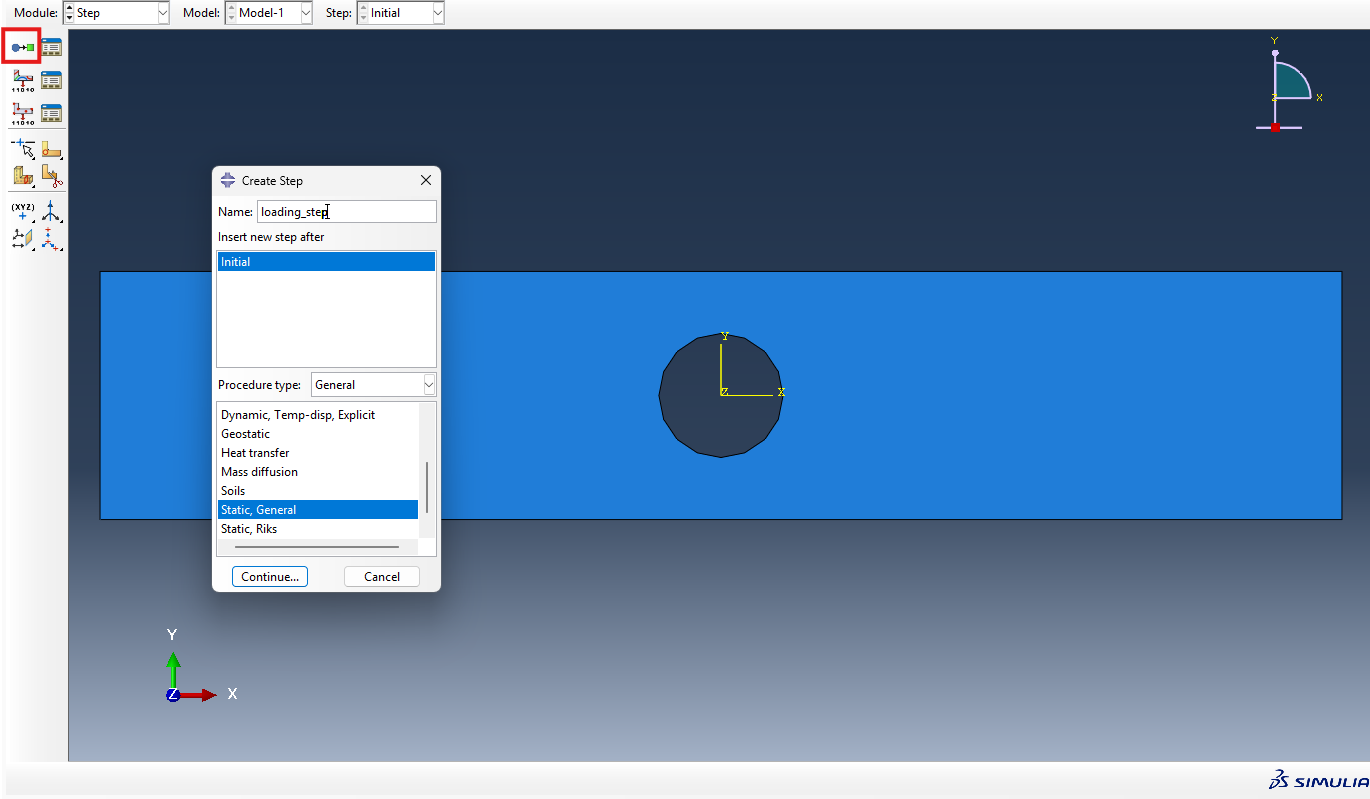
Task: Open the Step Manager icon
Action: pos(52,47)
